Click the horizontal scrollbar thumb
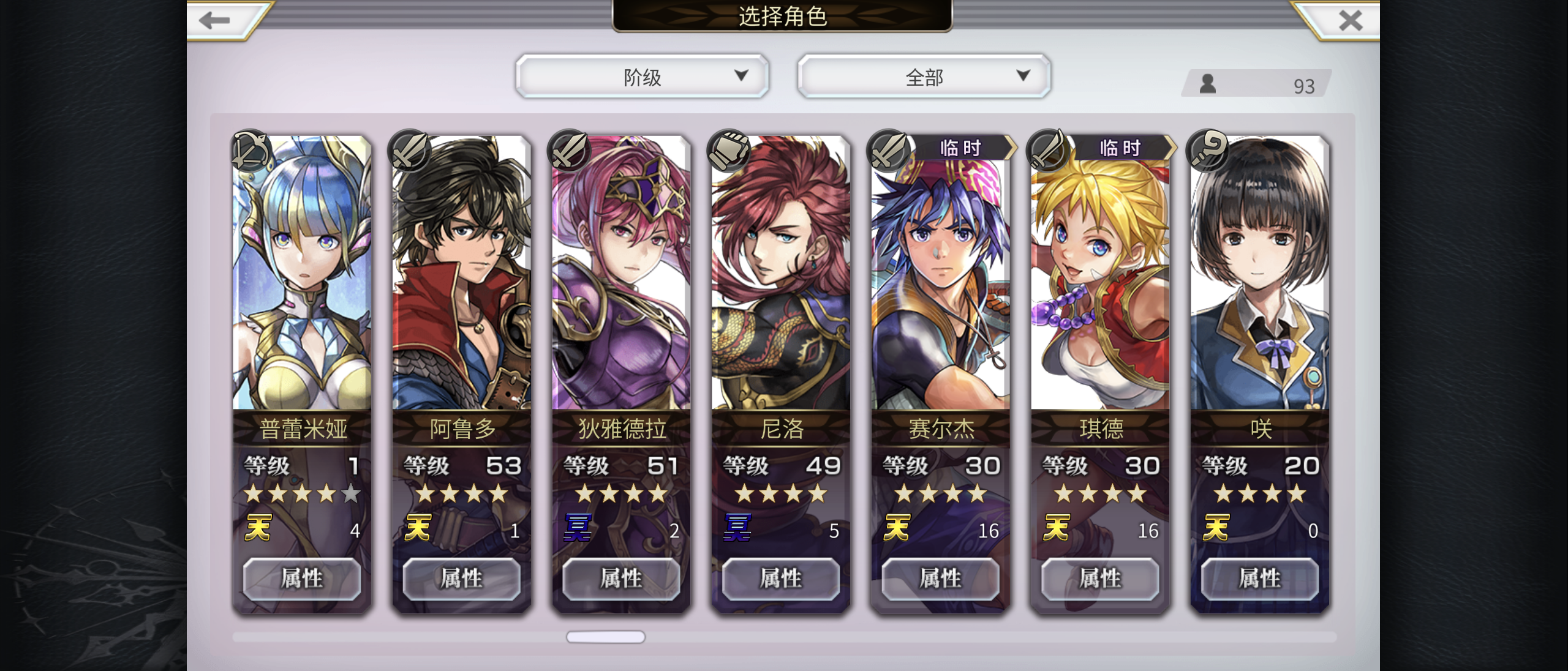This screenshot has height=671, width=1568. click(x=606, y=637)
